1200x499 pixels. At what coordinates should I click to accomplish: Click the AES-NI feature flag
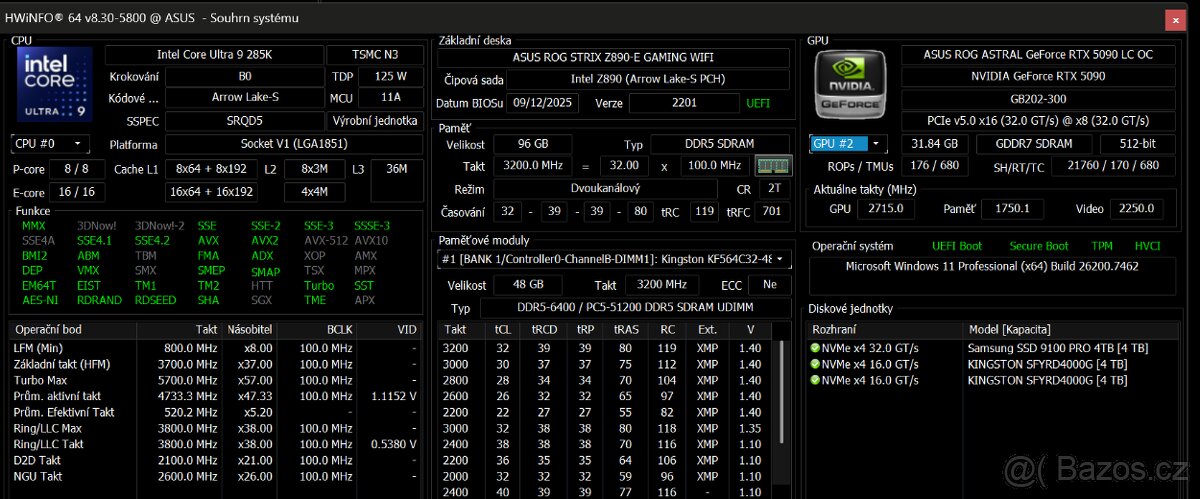pos(38,300)
